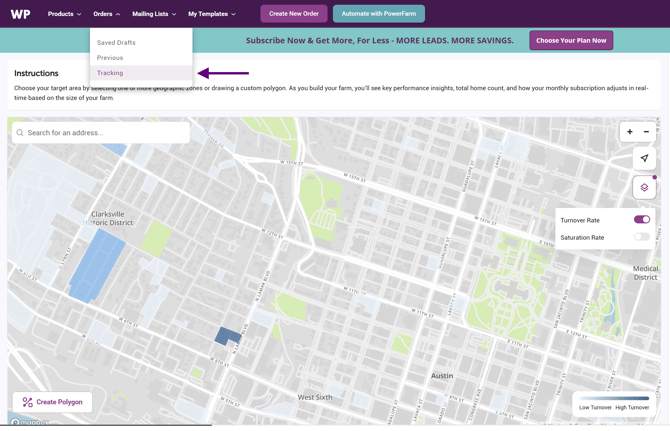Select Previous from Orders menu
Screen dimensions: 670x431
click(x=110, y=58)
